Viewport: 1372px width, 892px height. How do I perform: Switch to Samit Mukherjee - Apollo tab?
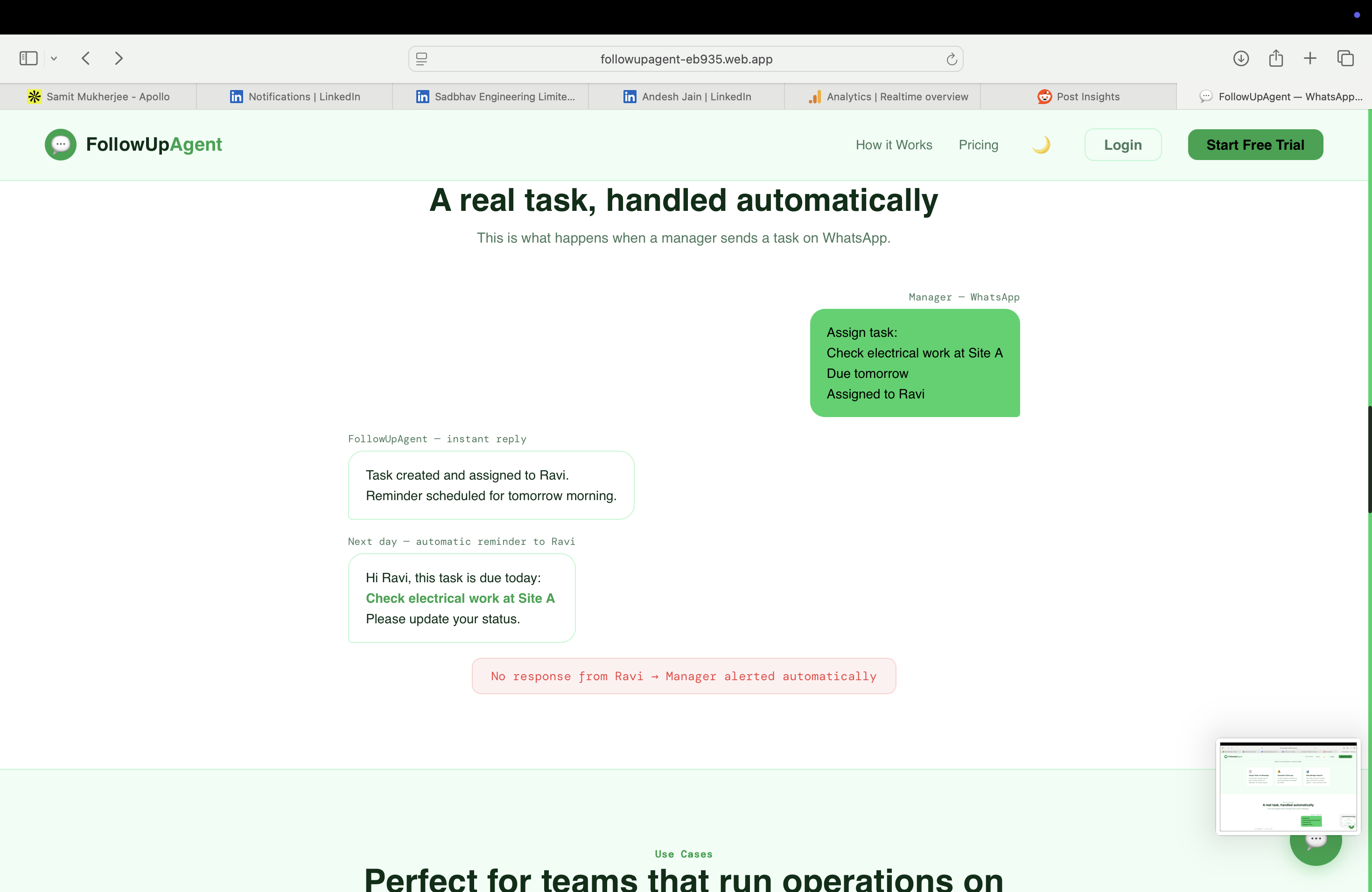[98, 97]
